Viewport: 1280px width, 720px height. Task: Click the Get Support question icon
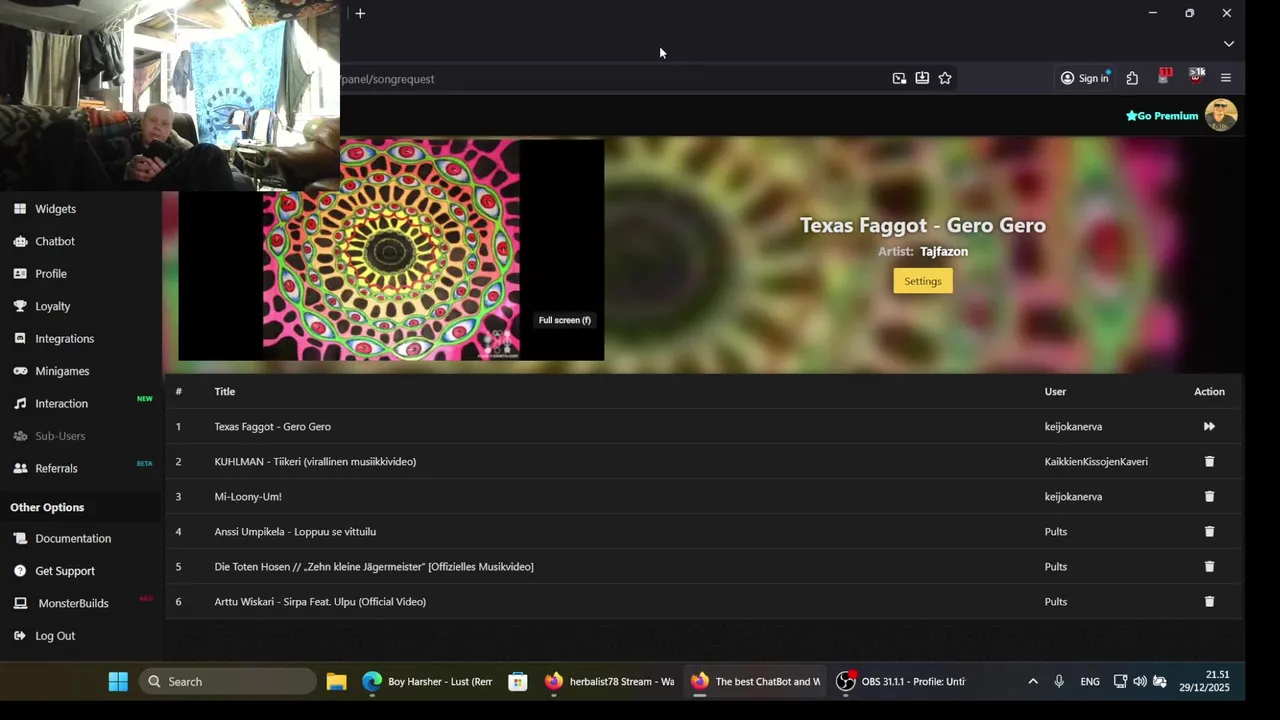click(20, 571)
